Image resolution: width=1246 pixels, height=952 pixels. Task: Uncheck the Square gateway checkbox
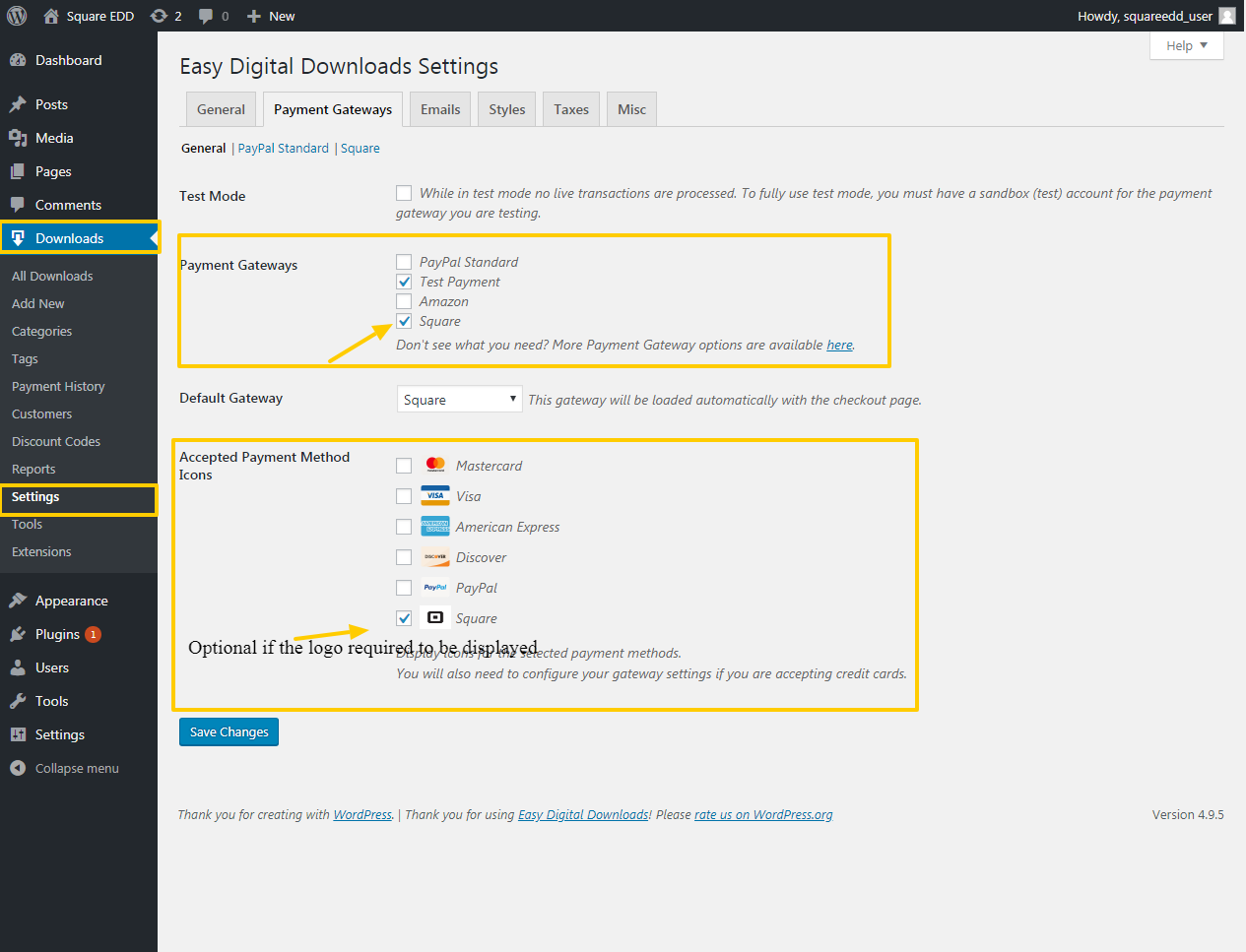404,321
